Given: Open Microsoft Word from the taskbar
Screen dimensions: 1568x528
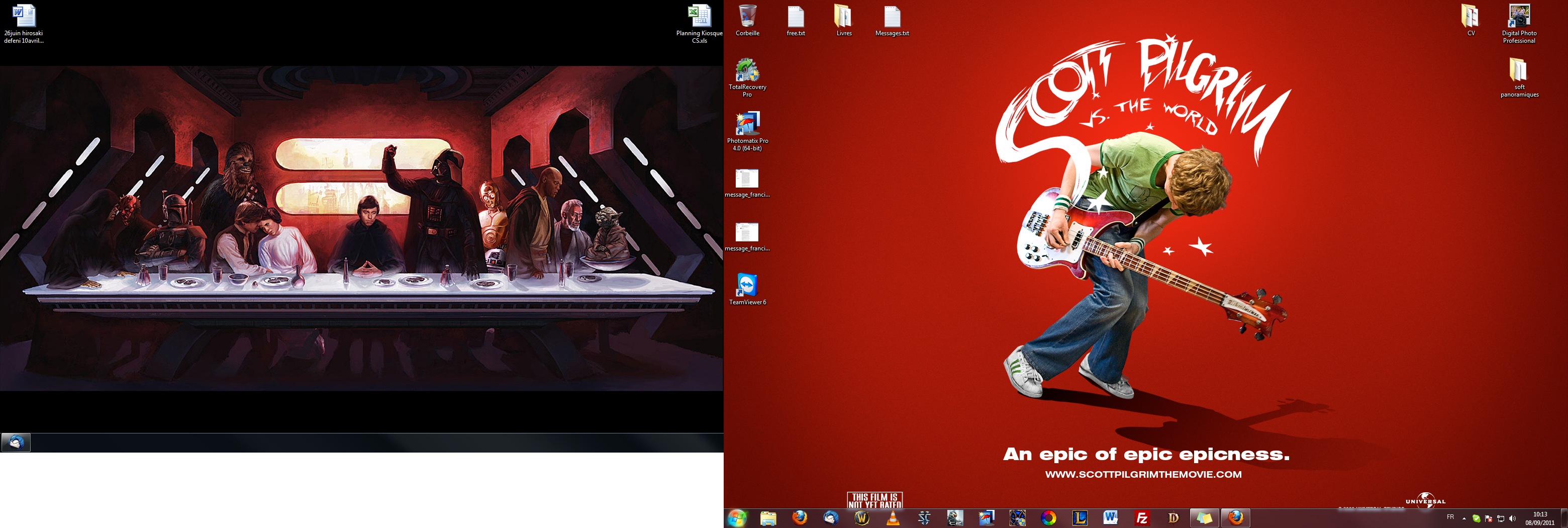Looking at the screenshot, I should 1111,518.
